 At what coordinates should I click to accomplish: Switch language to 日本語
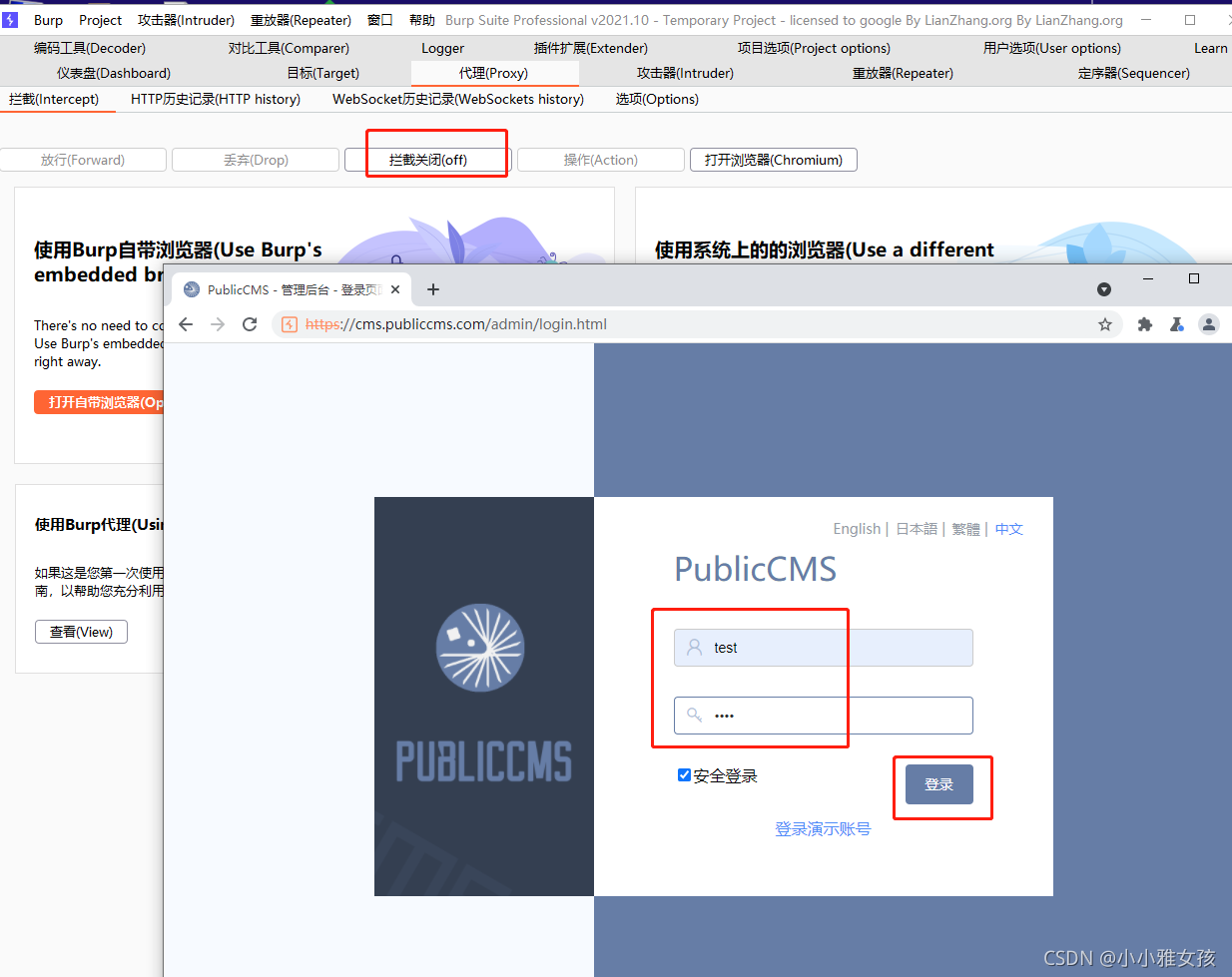tap(917, 529)
